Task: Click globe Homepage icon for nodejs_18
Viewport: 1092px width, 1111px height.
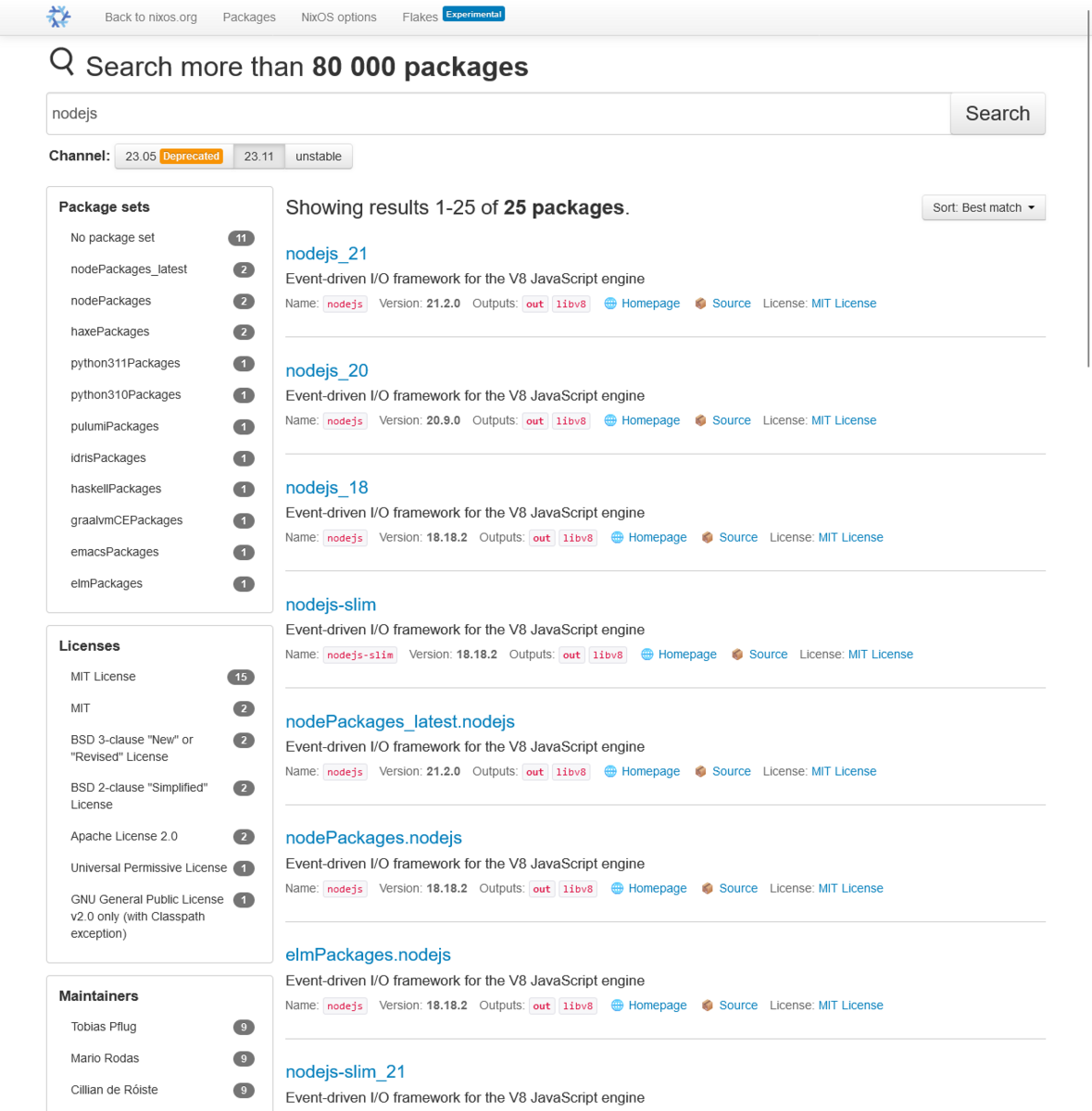Action: tap(617, 537)
